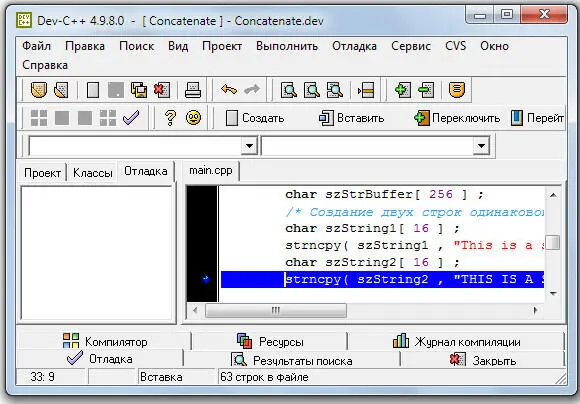Click inside the left empty combo box field
Viewport: 580px width, 404px height.
point(135,146)
